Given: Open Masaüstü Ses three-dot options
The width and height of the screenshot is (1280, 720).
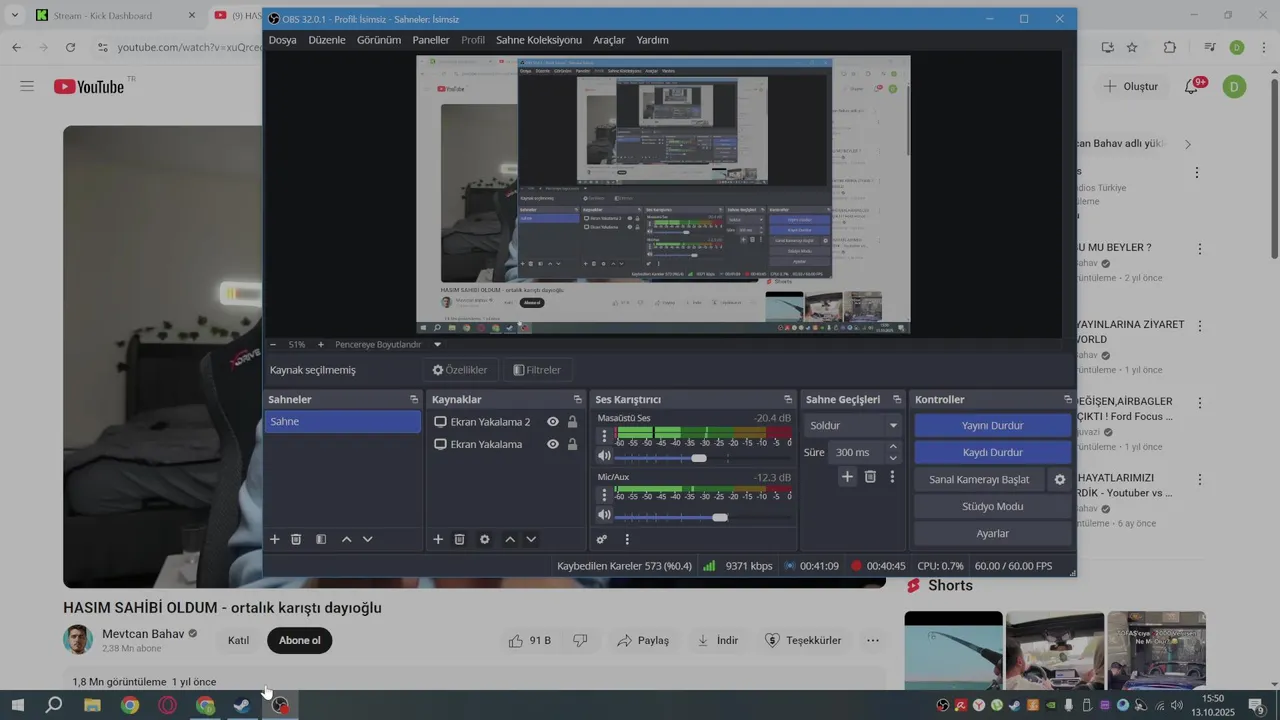Looking at the screenshot, I should click(604, 436).
